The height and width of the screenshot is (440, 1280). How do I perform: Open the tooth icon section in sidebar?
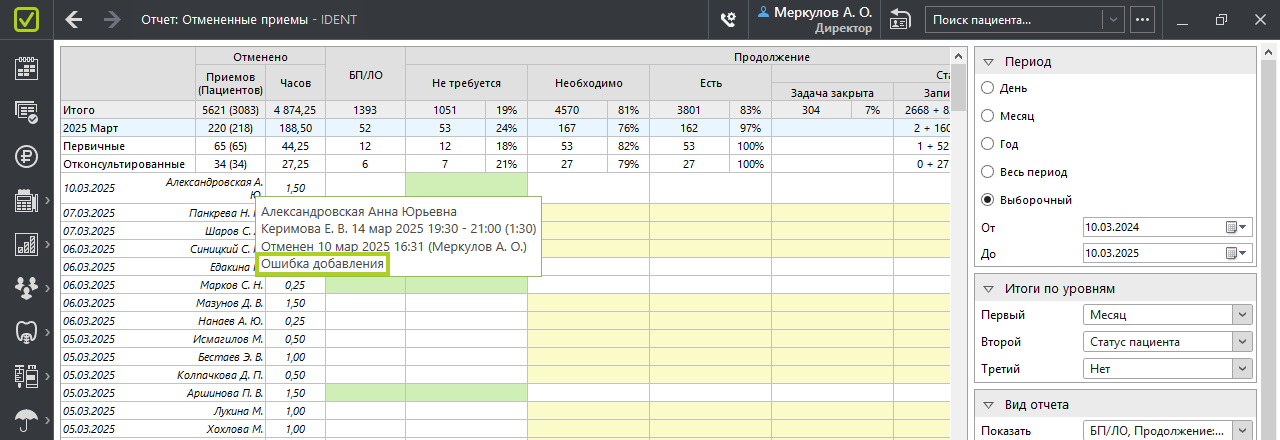[26, 332]
